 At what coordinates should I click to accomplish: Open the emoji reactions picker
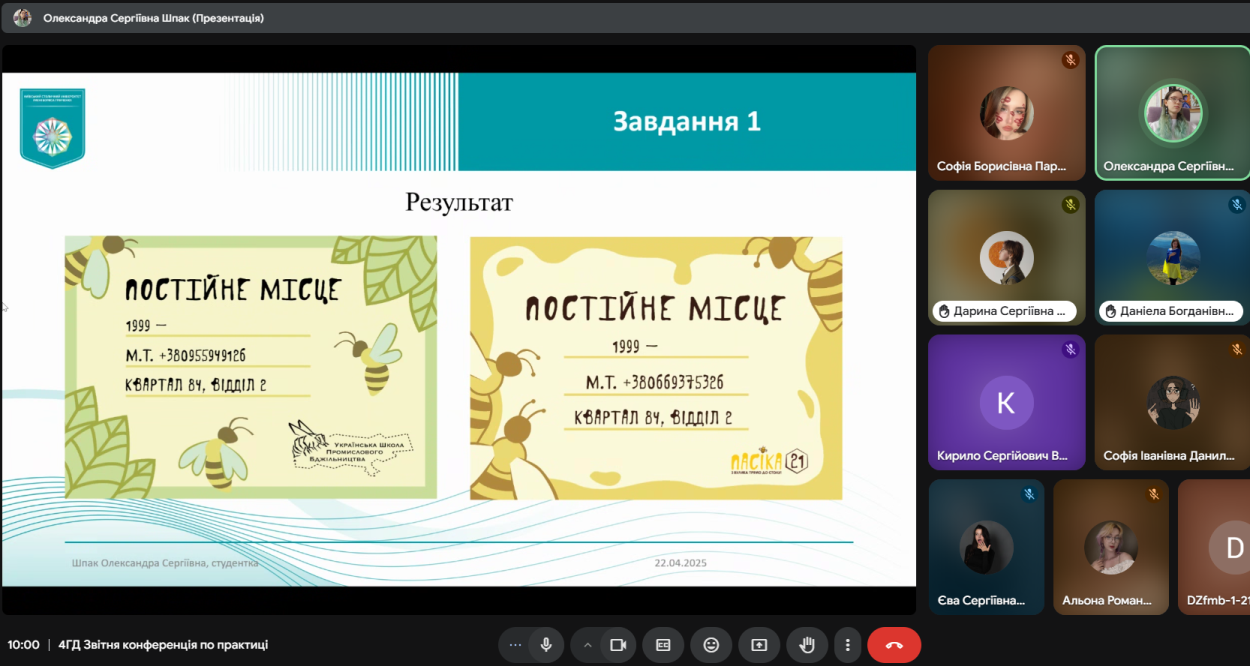(711, 645)
